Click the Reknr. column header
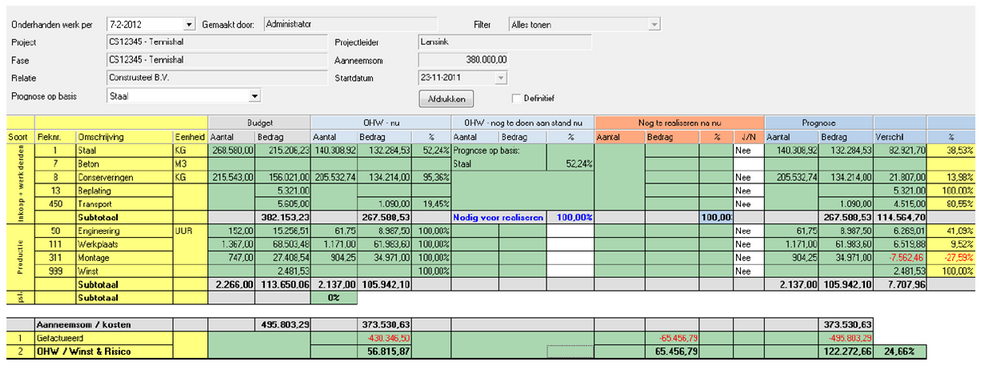This screenshot has width=981, height=366. coord(55,137)
